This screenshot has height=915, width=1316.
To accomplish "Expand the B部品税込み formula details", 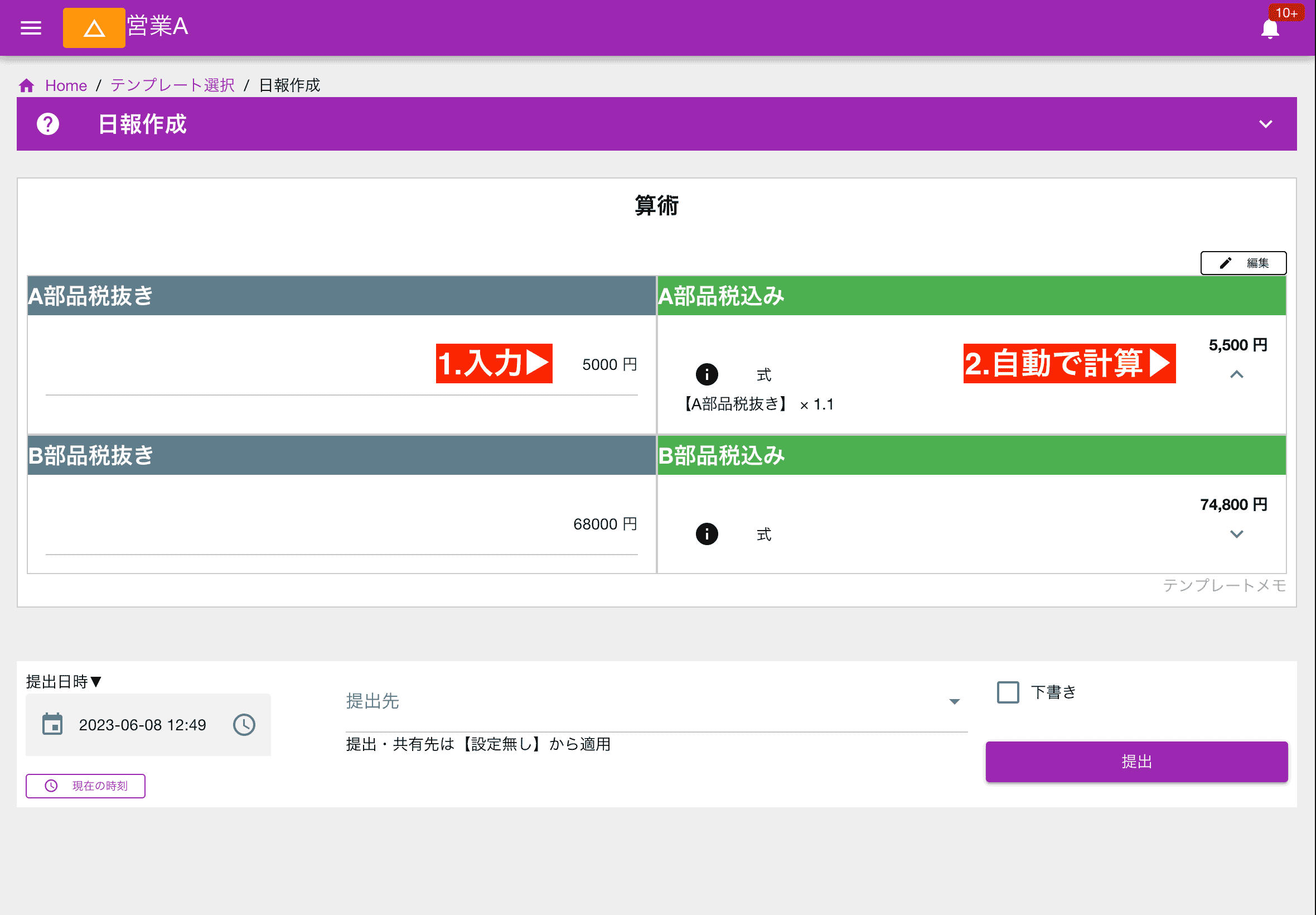I will pos(1236,534).
